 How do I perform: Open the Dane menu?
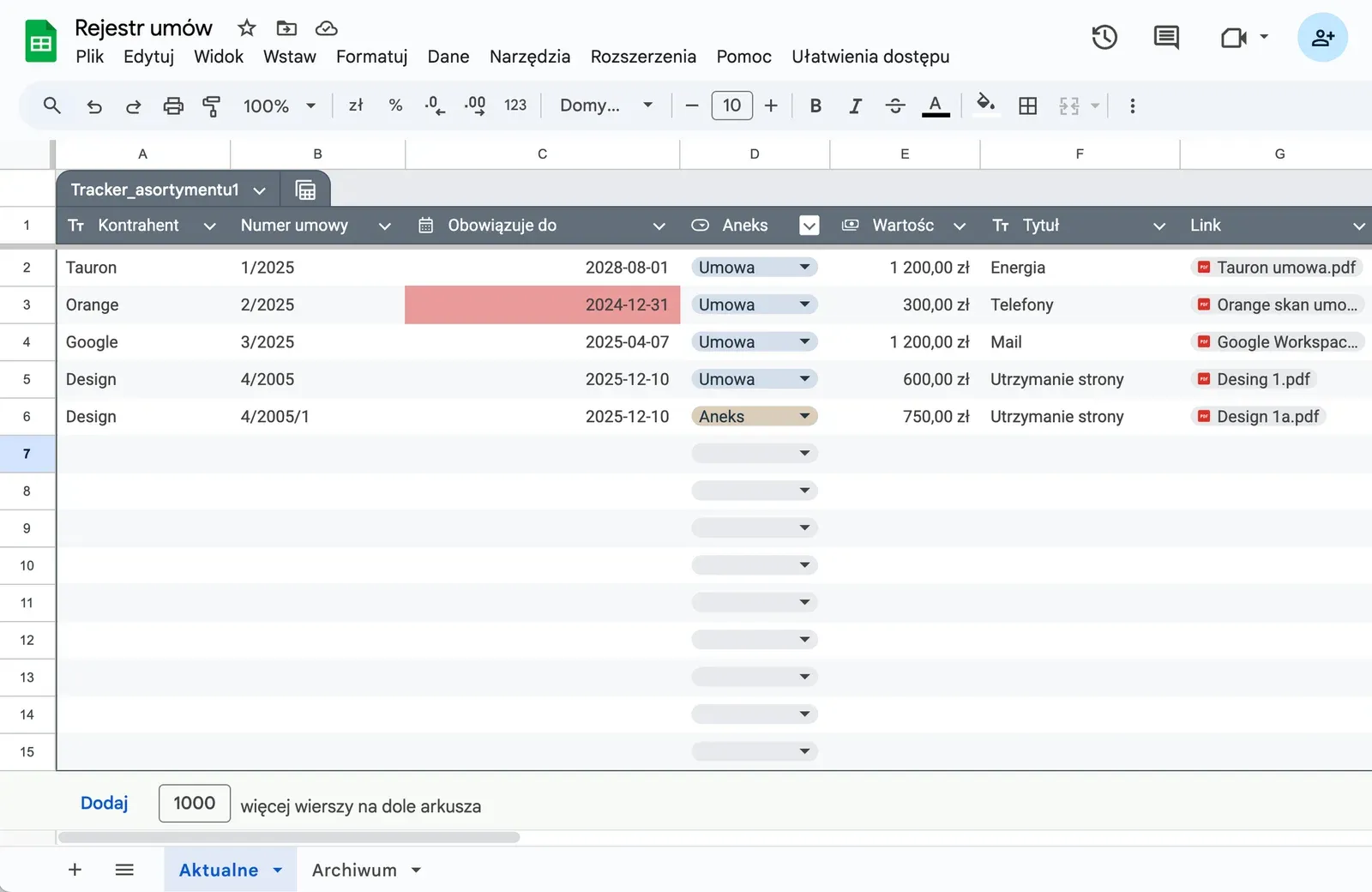pos(448,57)
